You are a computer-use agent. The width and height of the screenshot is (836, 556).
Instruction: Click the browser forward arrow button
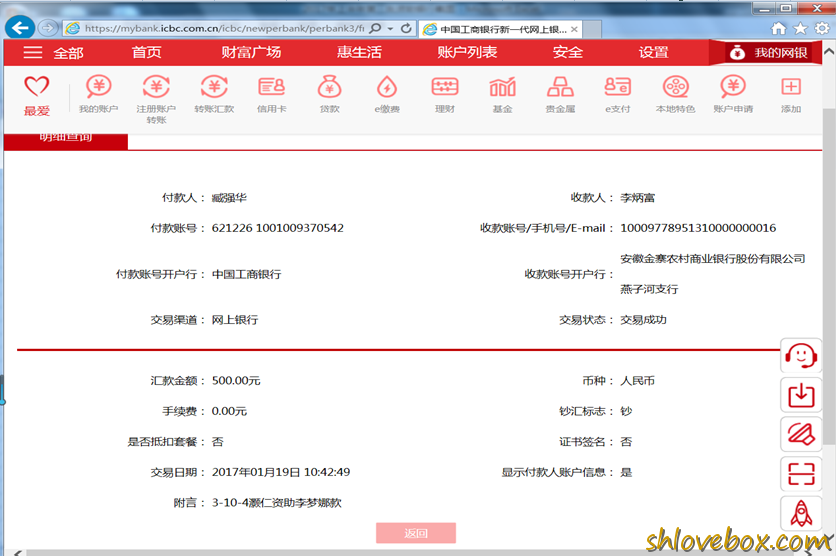48,28
